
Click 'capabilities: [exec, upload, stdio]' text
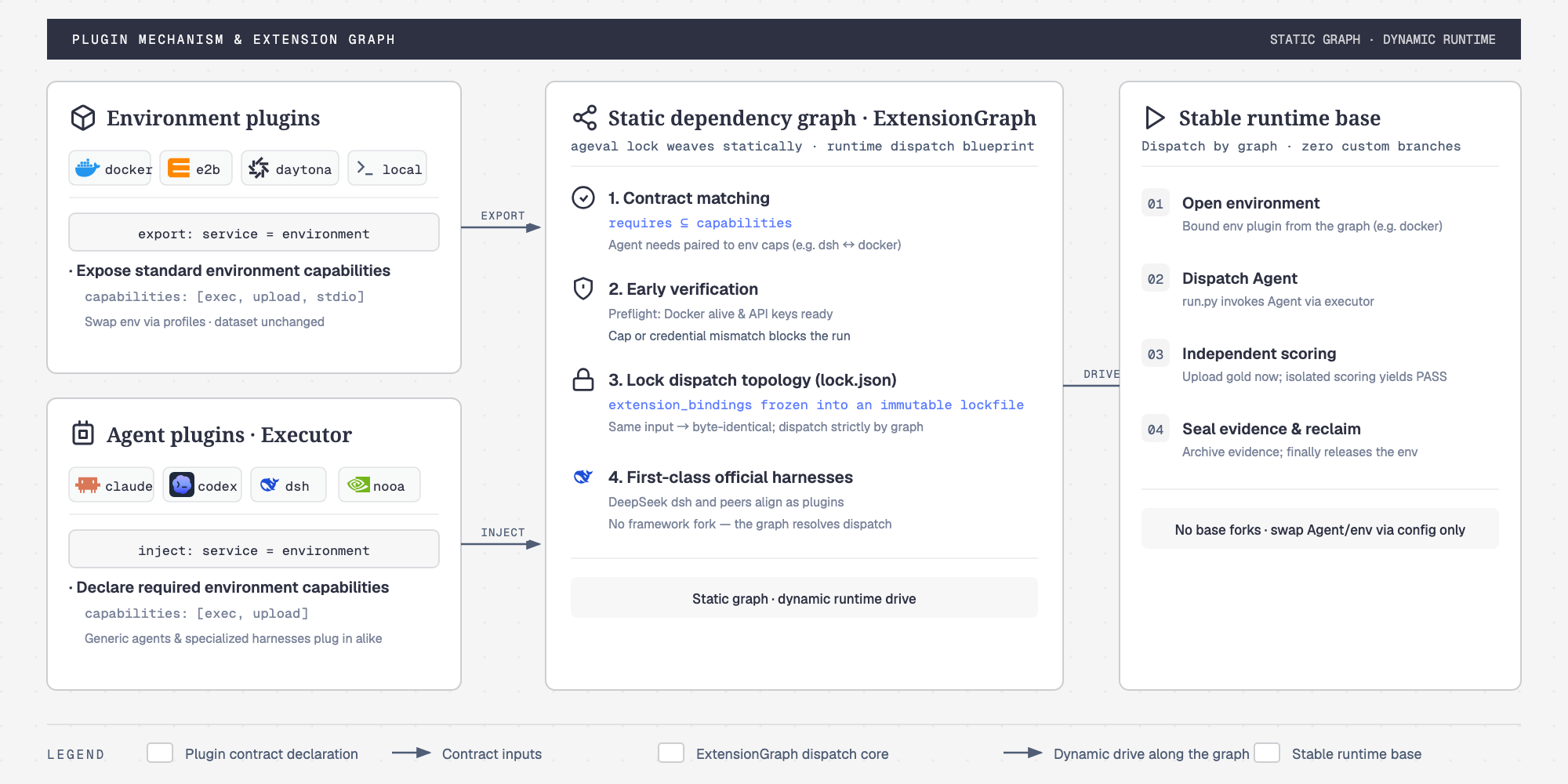coord(224,296)
